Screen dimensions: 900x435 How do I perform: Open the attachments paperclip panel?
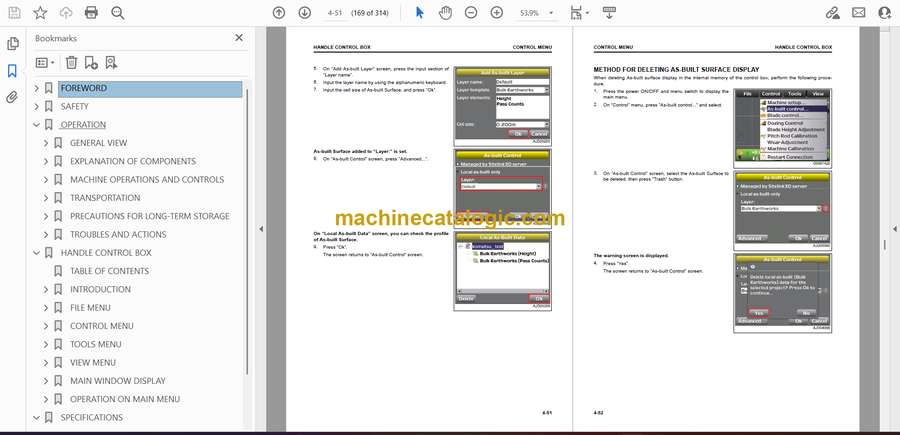tap(11, 97)
